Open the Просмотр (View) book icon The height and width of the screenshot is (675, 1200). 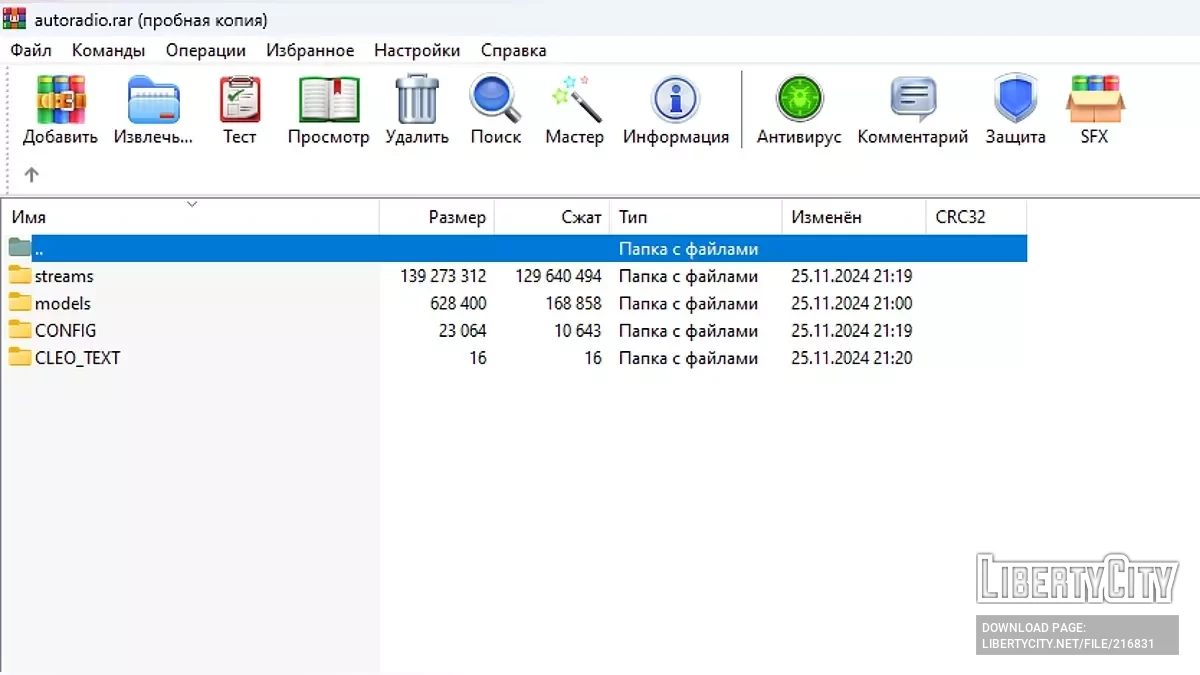tap(328, 101)
